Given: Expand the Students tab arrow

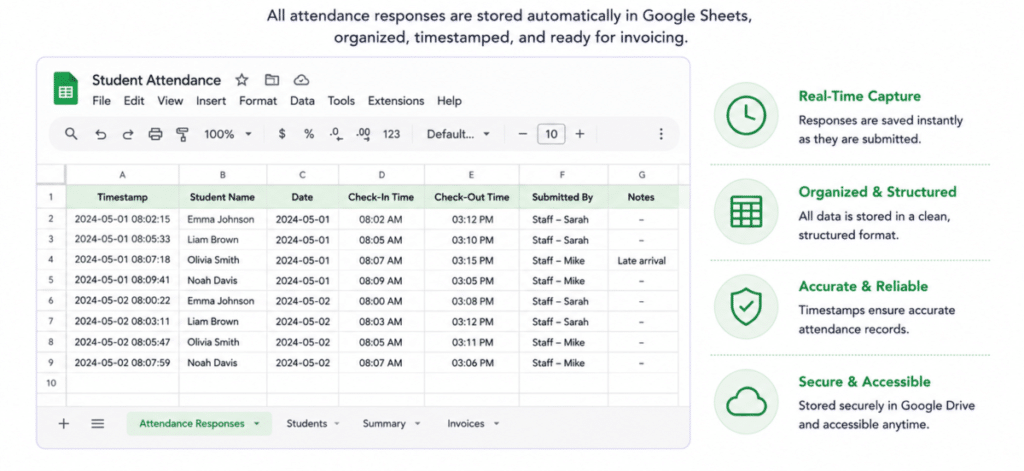Looking at the screenshot, I should (337, 423).
